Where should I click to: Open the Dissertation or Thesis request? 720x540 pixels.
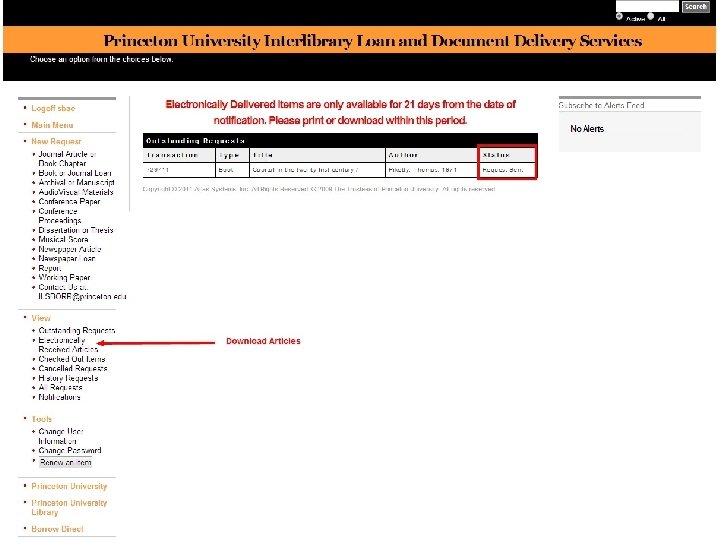tap(76, 230)
